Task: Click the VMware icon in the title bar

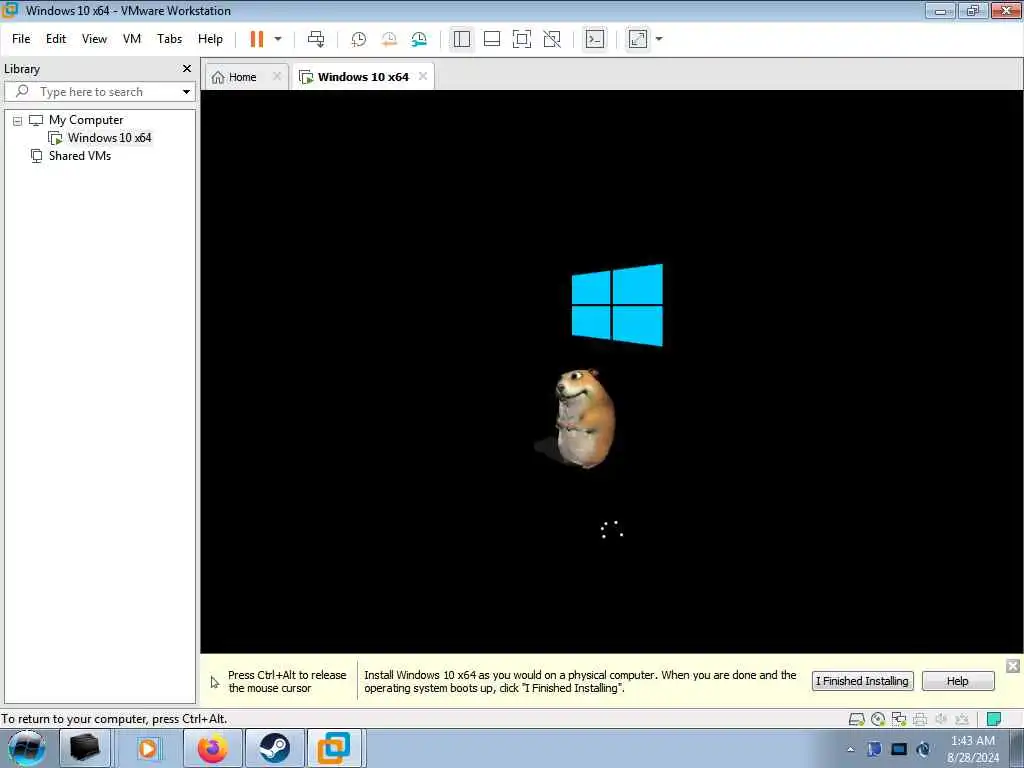Action: click(9, 10)
